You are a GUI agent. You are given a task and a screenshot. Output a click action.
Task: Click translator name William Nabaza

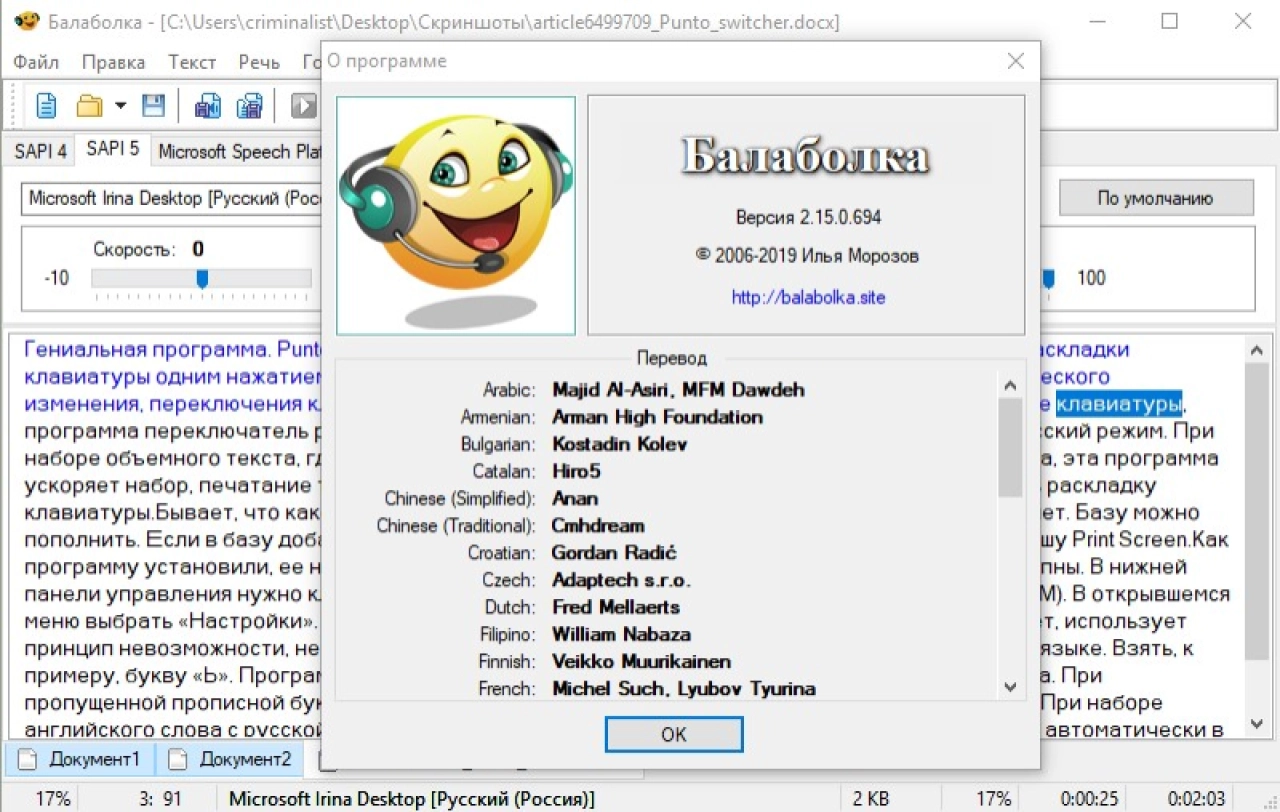621,634
